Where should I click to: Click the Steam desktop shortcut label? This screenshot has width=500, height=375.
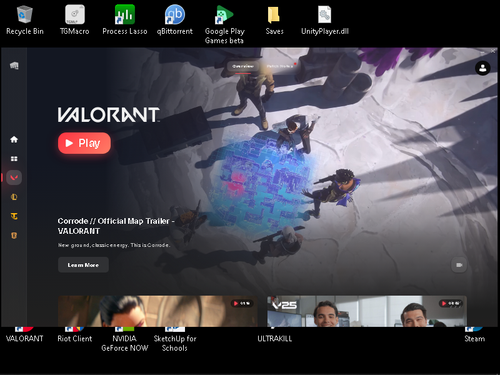point(475,339)
